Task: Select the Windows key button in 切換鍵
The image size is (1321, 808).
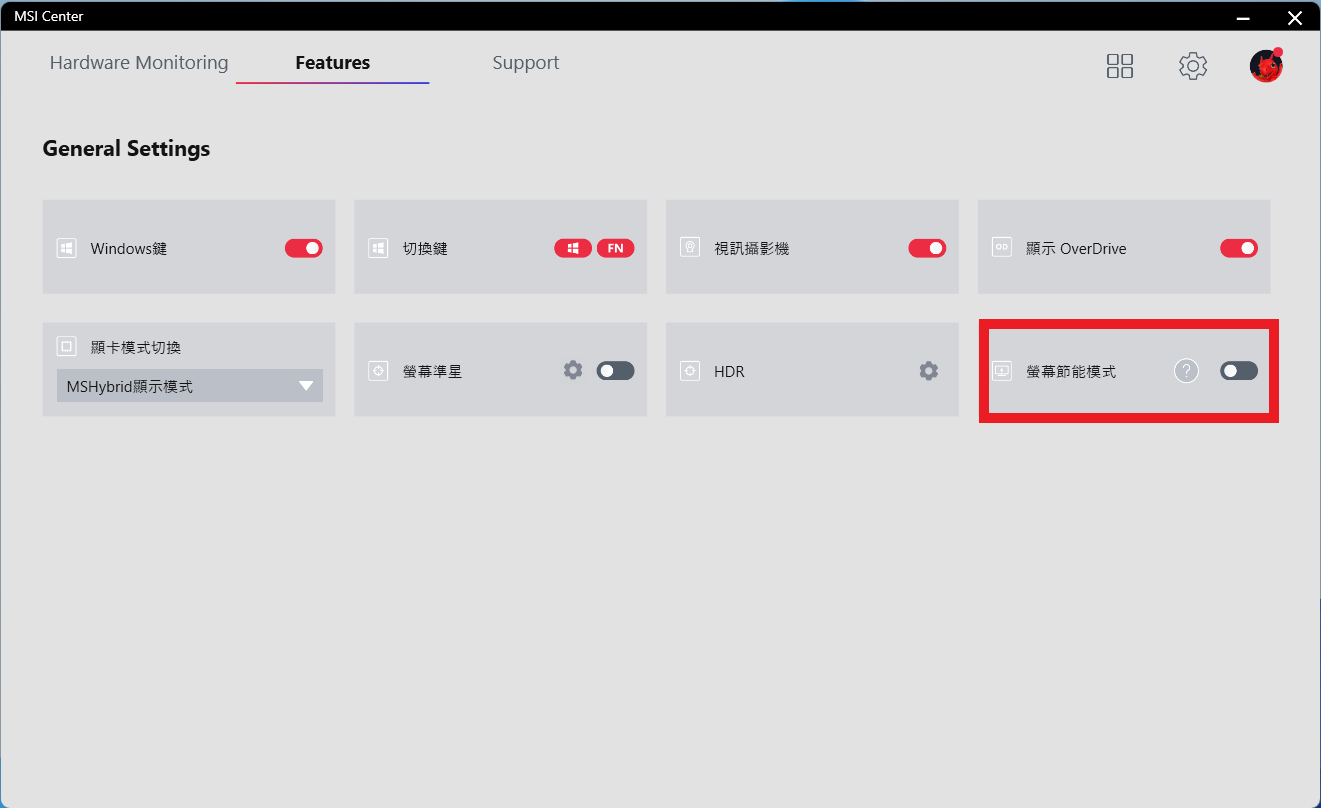Action: click(573, 248)
